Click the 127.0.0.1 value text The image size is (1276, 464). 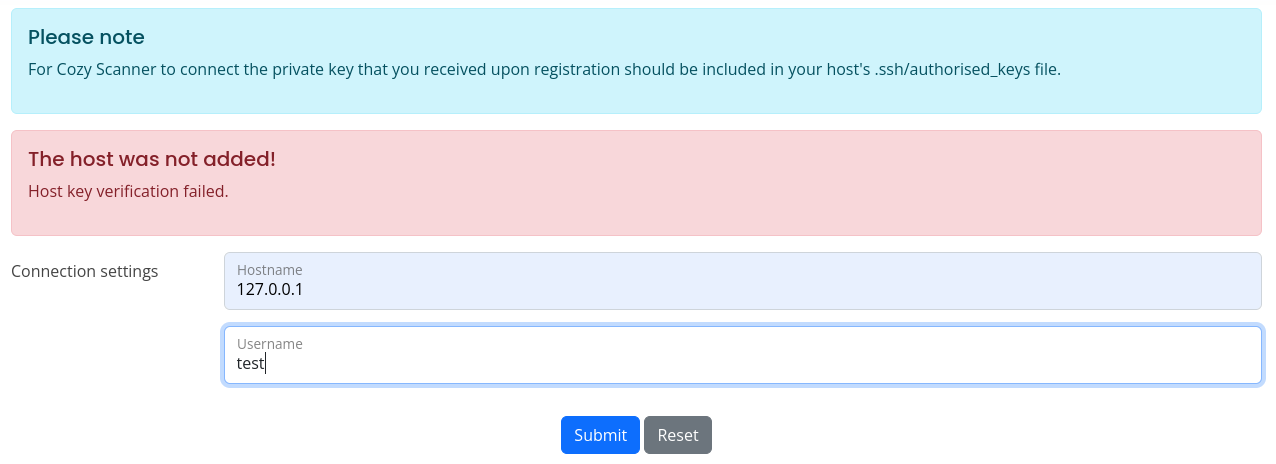269,290
